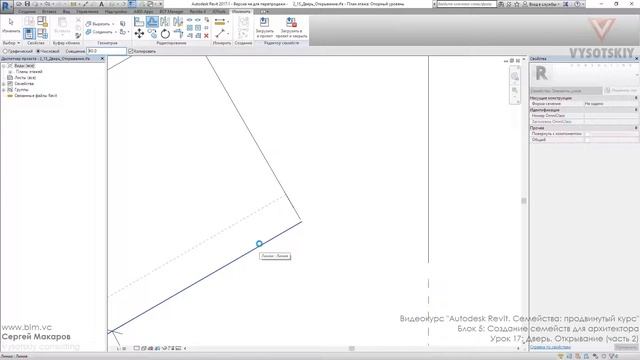Select Sheets (all) in Project Browser
640x360 pixels.
(x=25, y=78)
